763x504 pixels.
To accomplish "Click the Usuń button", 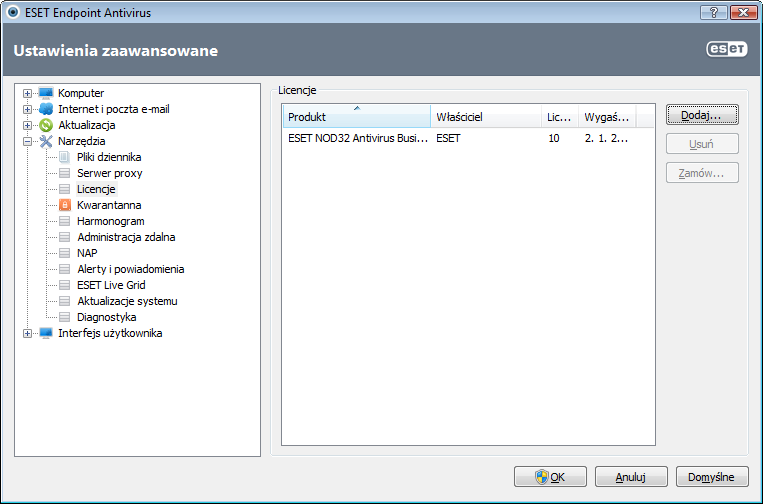I will [x=702, y=144].
